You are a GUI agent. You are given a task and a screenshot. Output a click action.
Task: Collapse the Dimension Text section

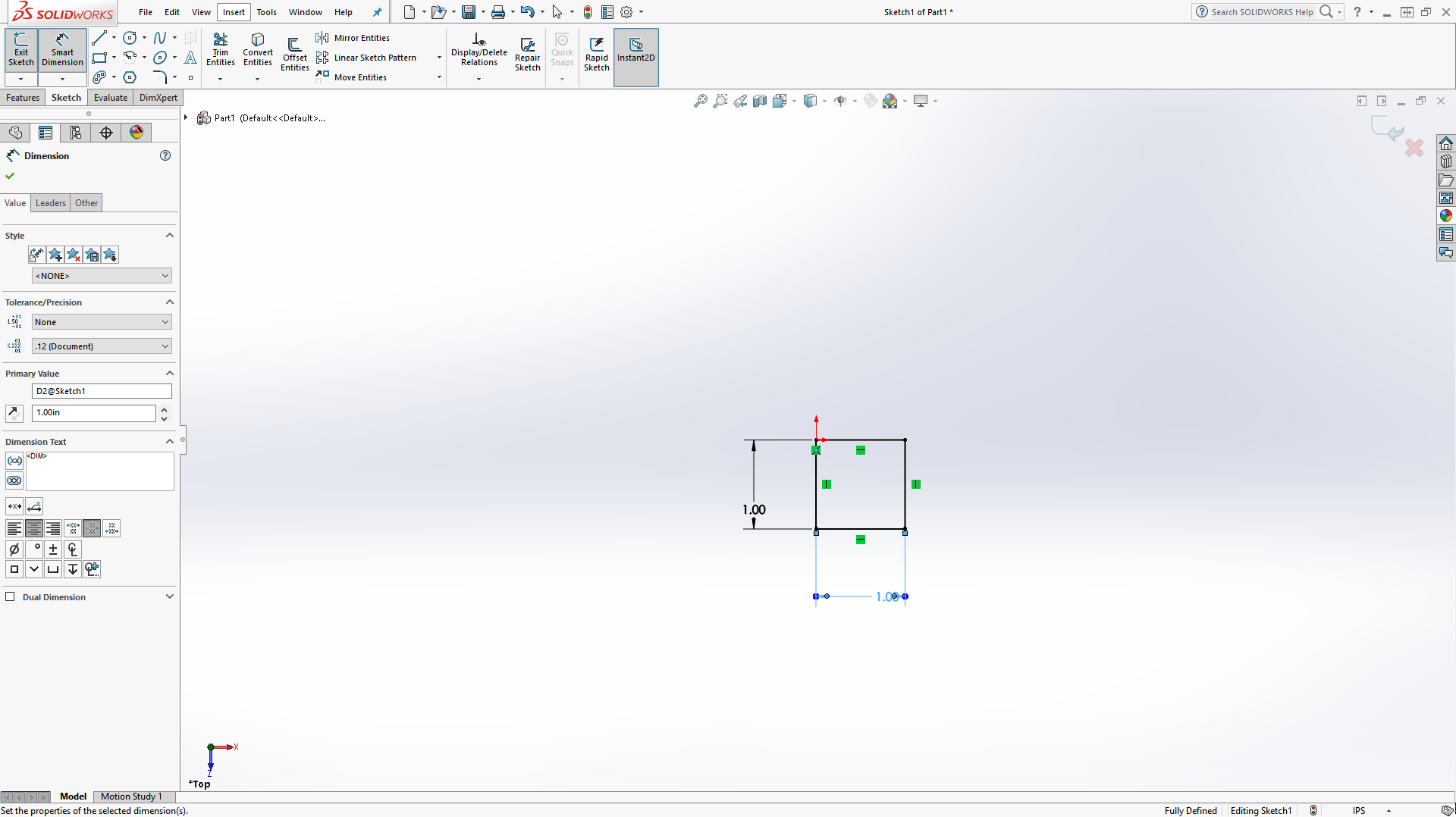170,442
